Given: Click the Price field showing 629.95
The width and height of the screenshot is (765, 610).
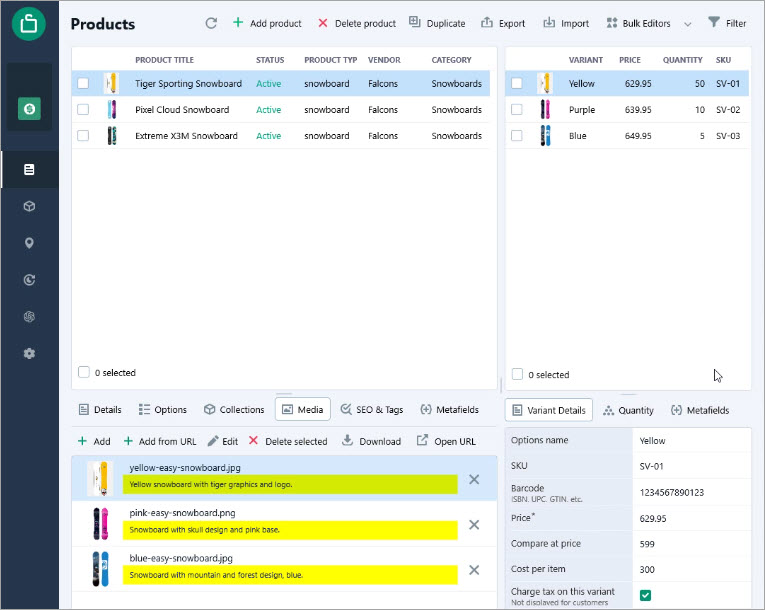Looking at the screenshot, I should click(x=691, y=518).
